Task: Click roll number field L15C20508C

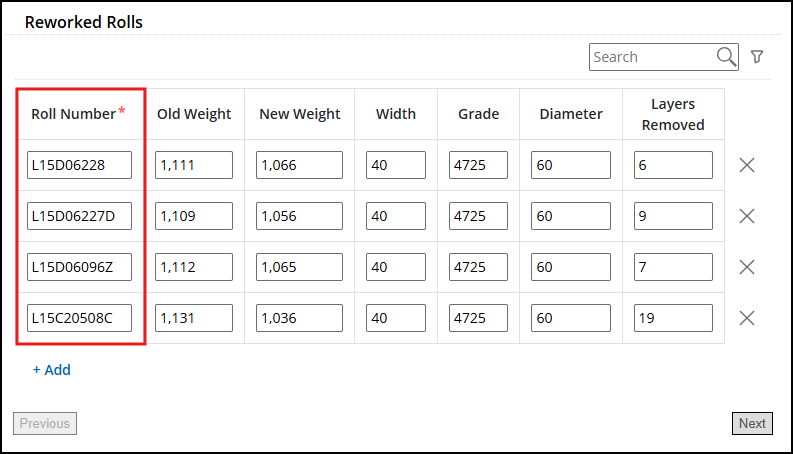Action: 79,318
